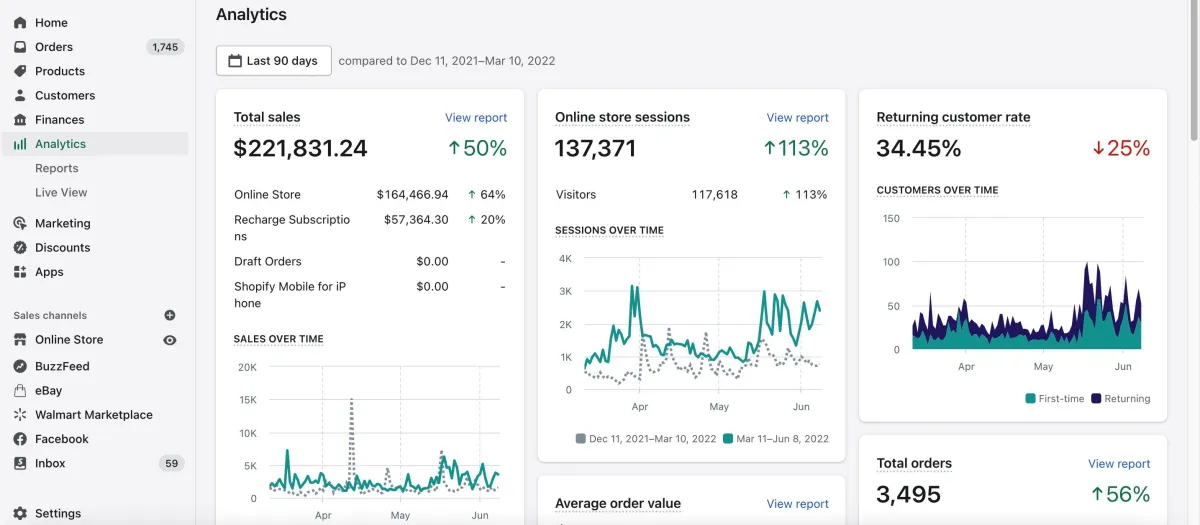Image resolution: width=1200 pixels, height=525 pixels.
Task: Click the Discounts badge icon
Action: [x=20, y=247]
